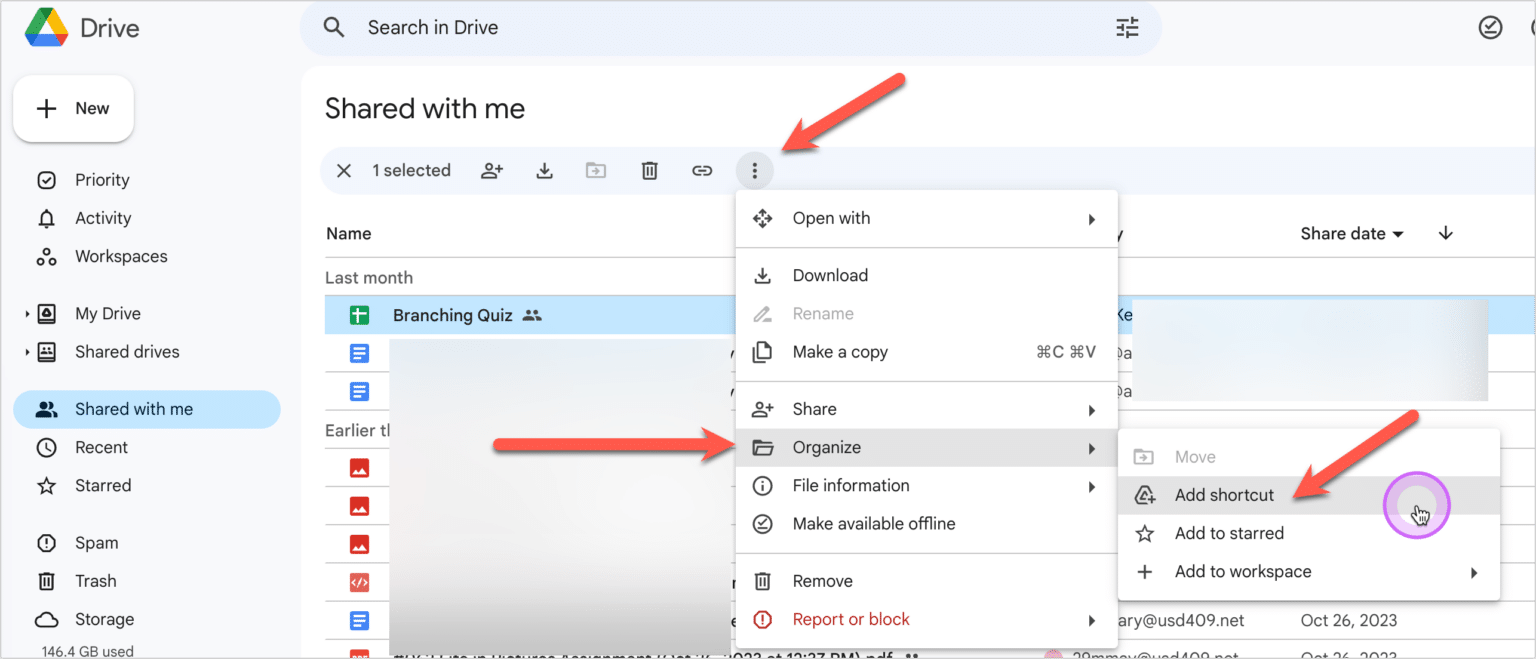The height and width of the screenshot is (659, 1536).
Task: Select Add shortcut in the submenu
Action: (1309, 495)
